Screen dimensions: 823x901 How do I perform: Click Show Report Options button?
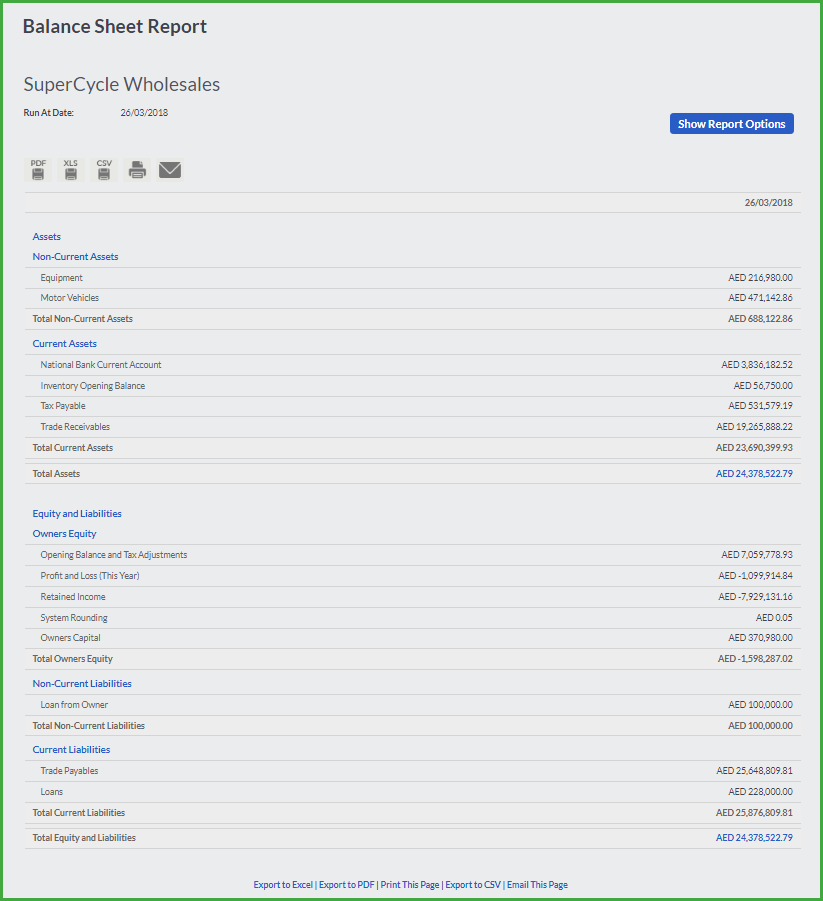[732, 124]
